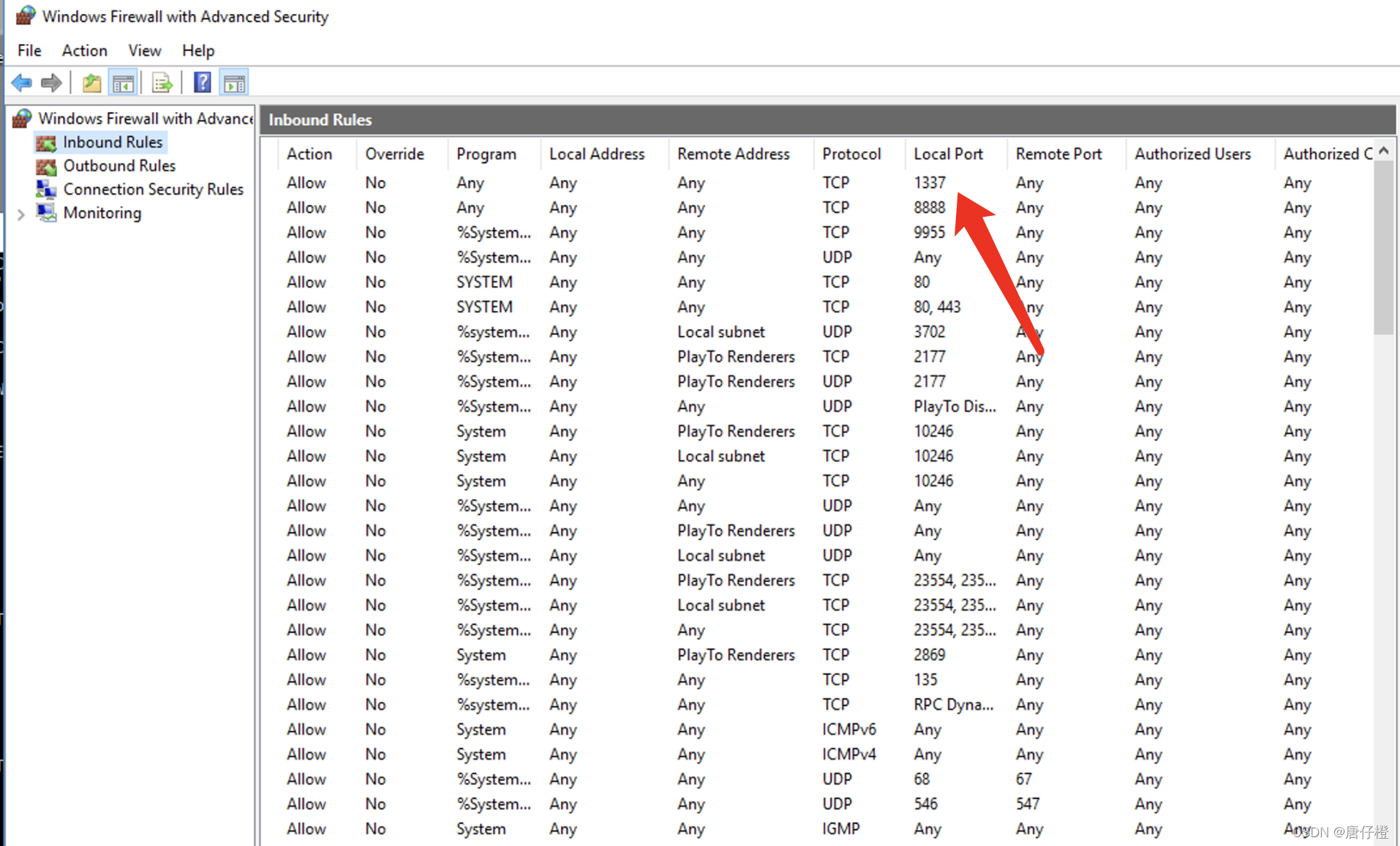Click the local port 68 cell

tap(922, 779)
